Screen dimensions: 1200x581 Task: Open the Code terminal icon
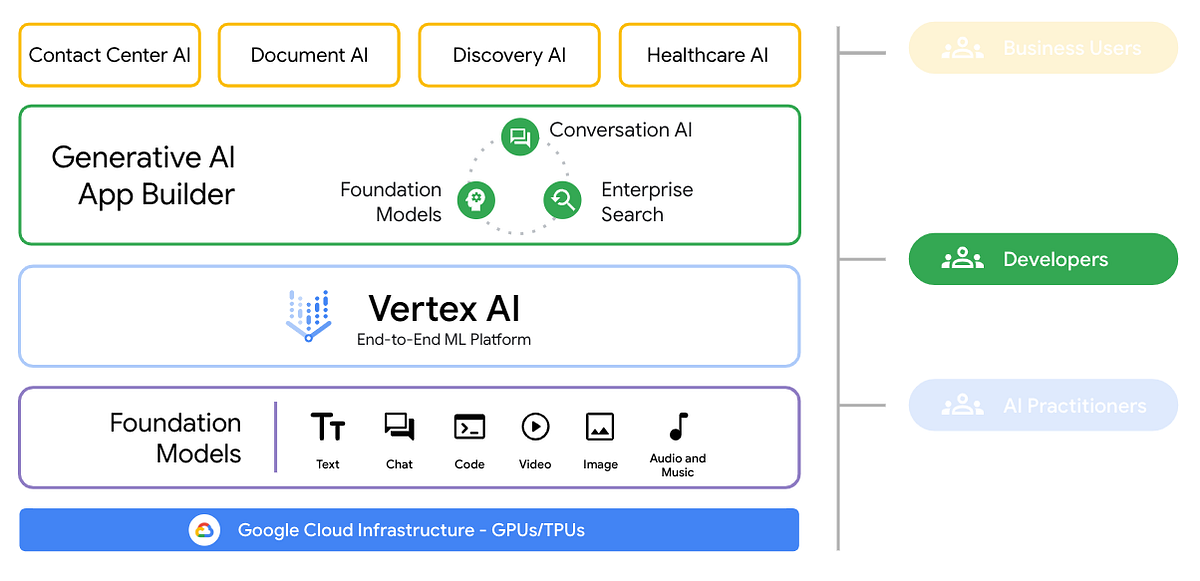(469, 428)
